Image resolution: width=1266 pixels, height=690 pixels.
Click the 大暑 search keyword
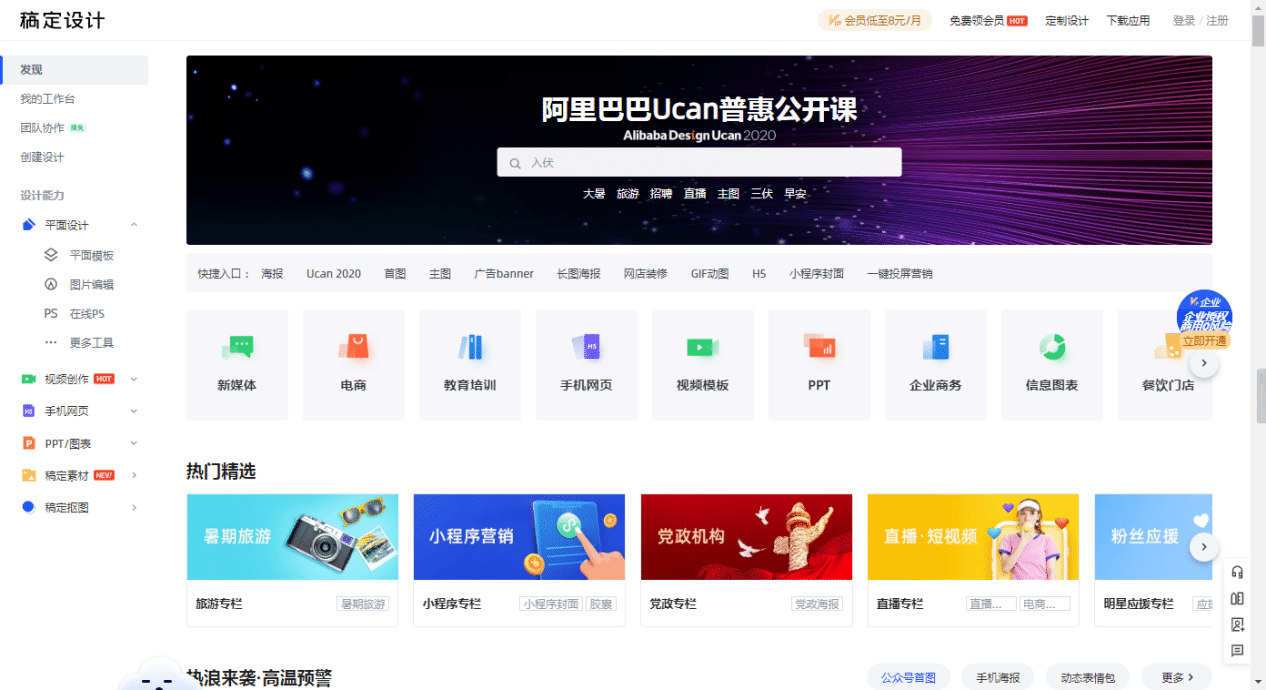594,194
